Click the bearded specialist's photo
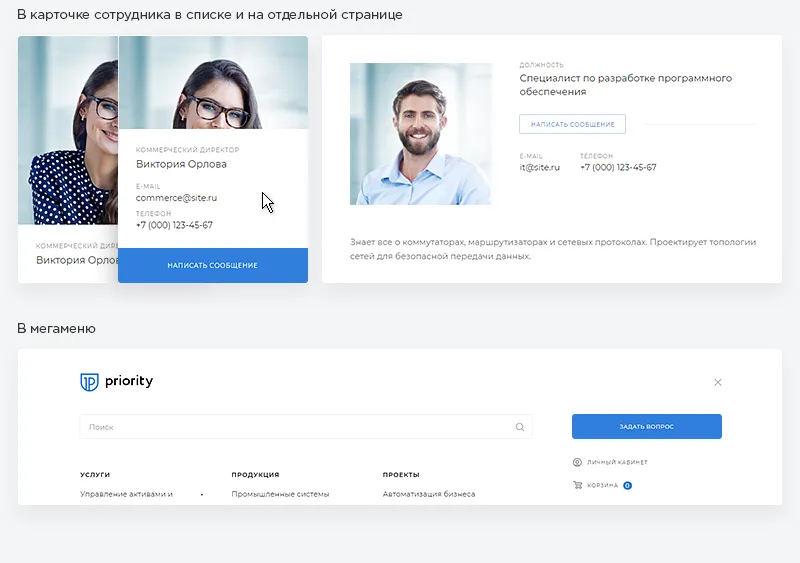Viewport: 800px width, 563px height. tap(420, 134)
